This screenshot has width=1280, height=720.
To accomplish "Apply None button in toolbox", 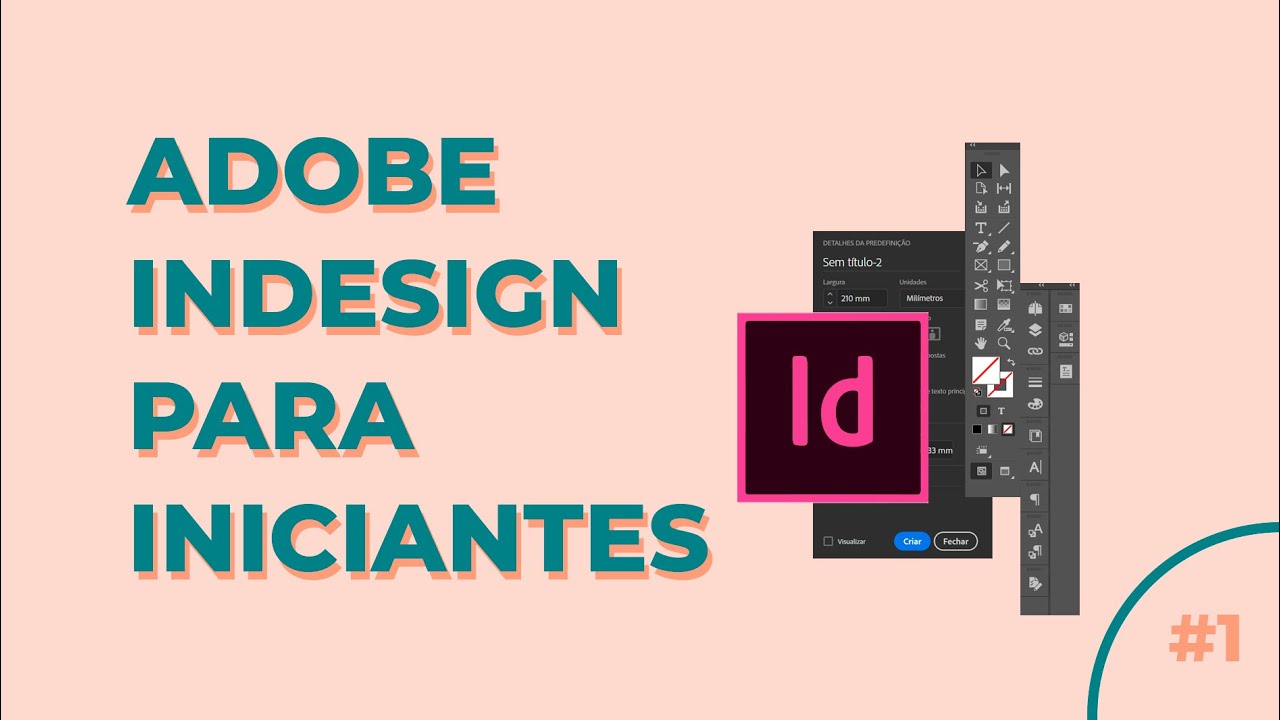I will (1008, 429).
